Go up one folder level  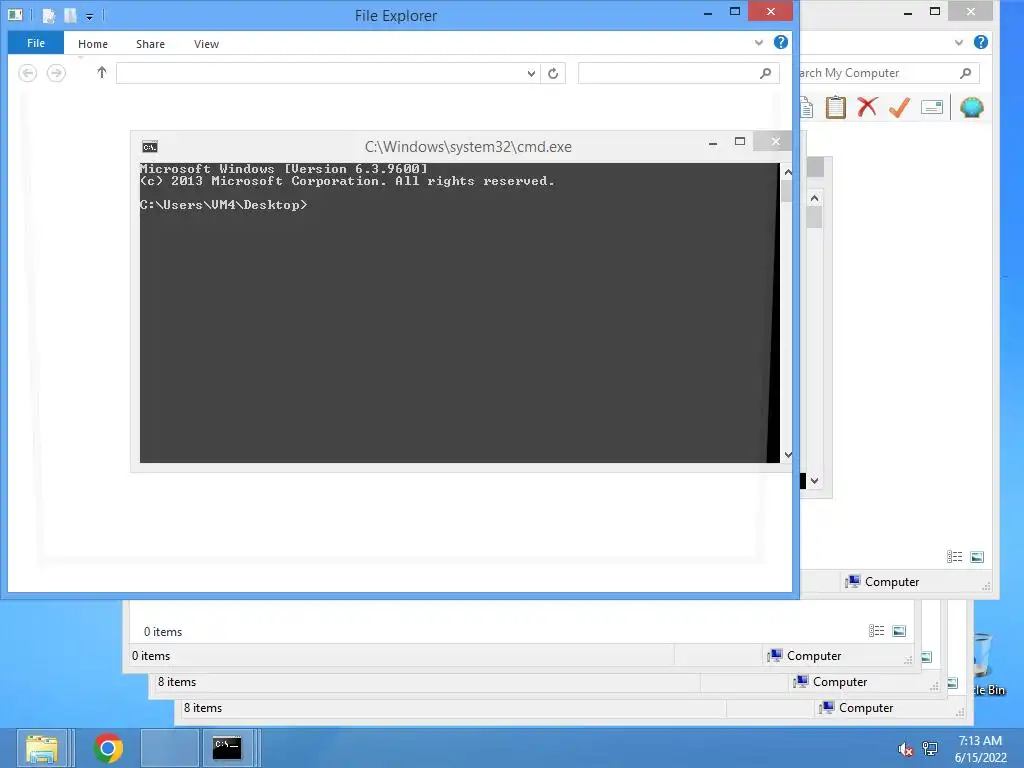click(101, 72)
